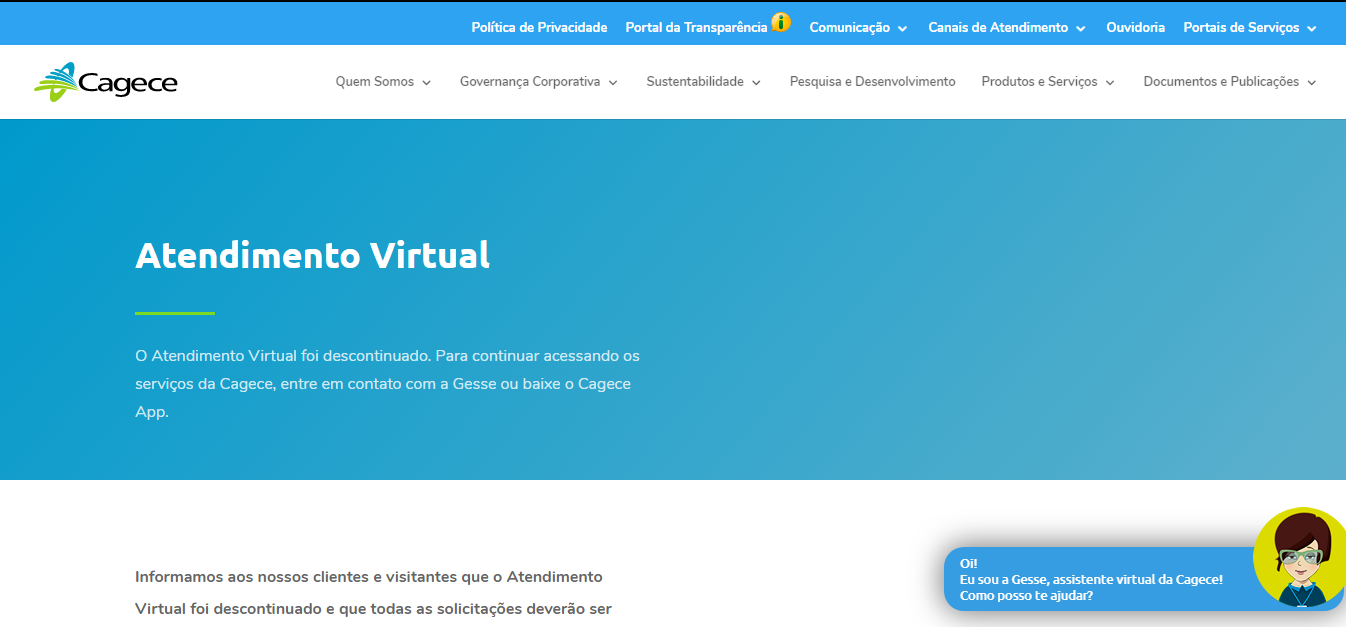
Task: Open the Comunicação menu
Action: (858, 28)
